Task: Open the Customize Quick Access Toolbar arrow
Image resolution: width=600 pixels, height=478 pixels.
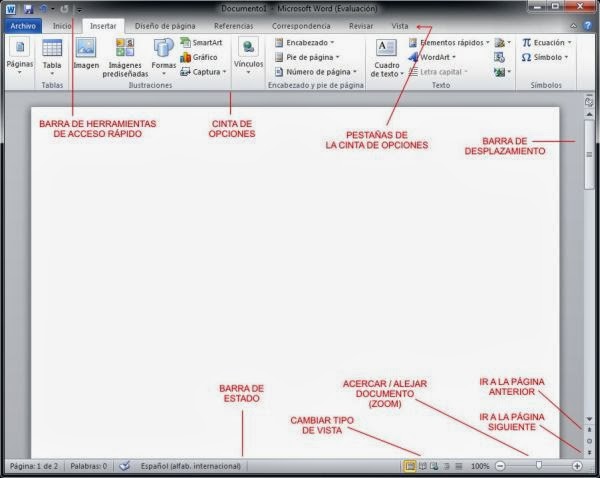Action: (x=79, y=10)
